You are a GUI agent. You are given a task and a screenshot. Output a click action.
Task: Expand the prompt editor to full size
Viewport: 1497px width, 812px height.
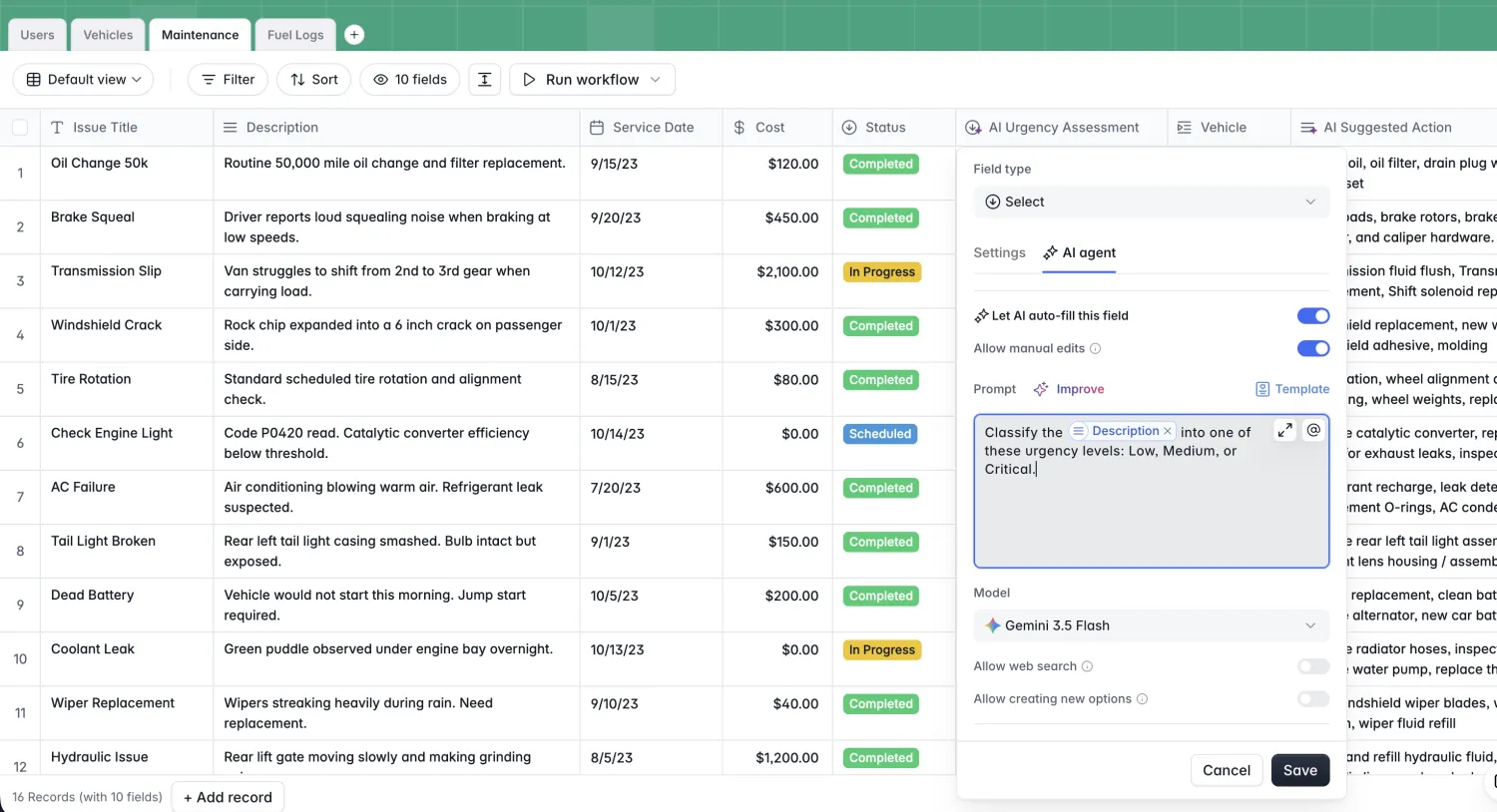coord(1284,430)
